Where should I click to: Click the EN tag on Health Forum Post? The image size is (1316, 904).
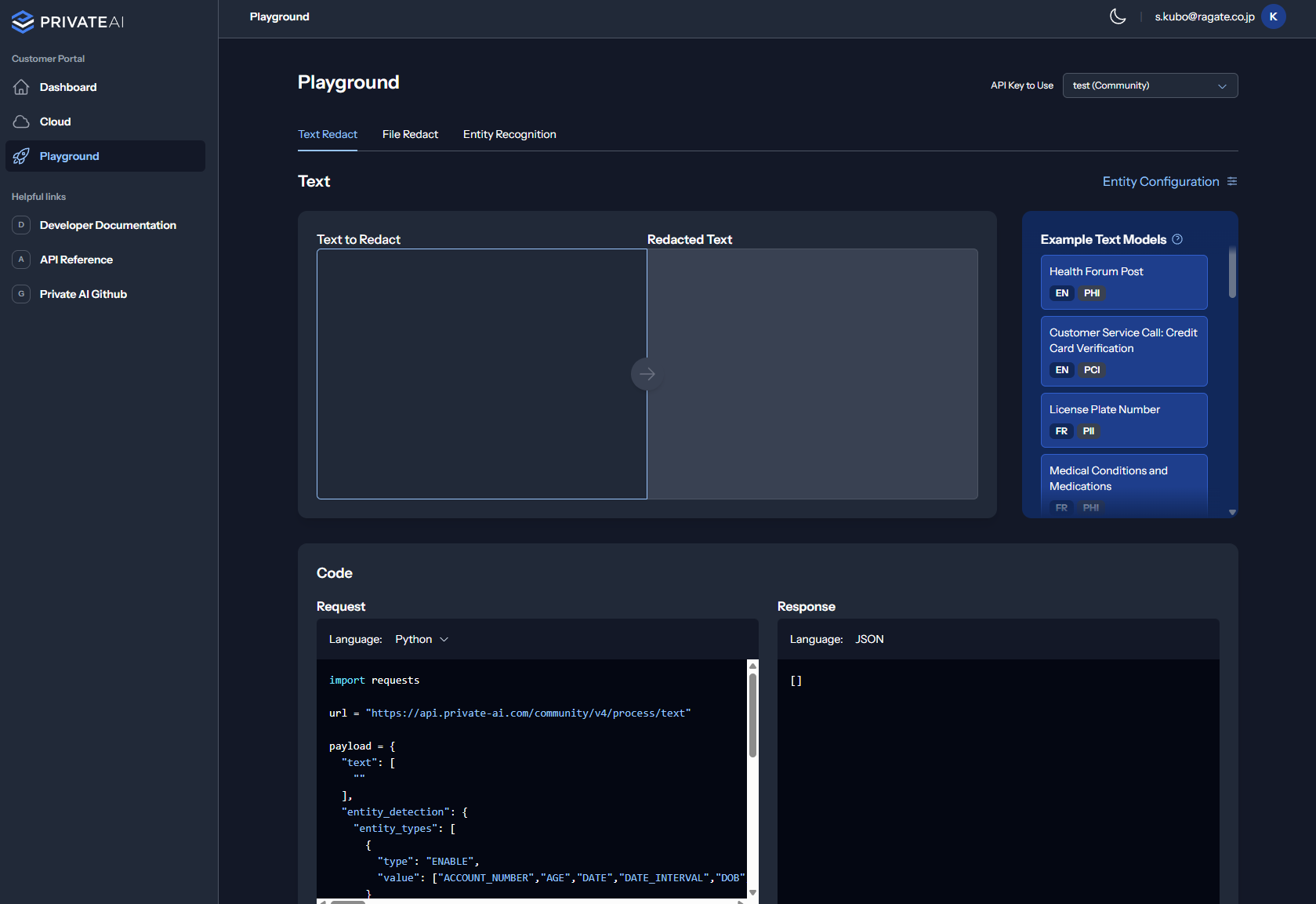coord(1061,293)
